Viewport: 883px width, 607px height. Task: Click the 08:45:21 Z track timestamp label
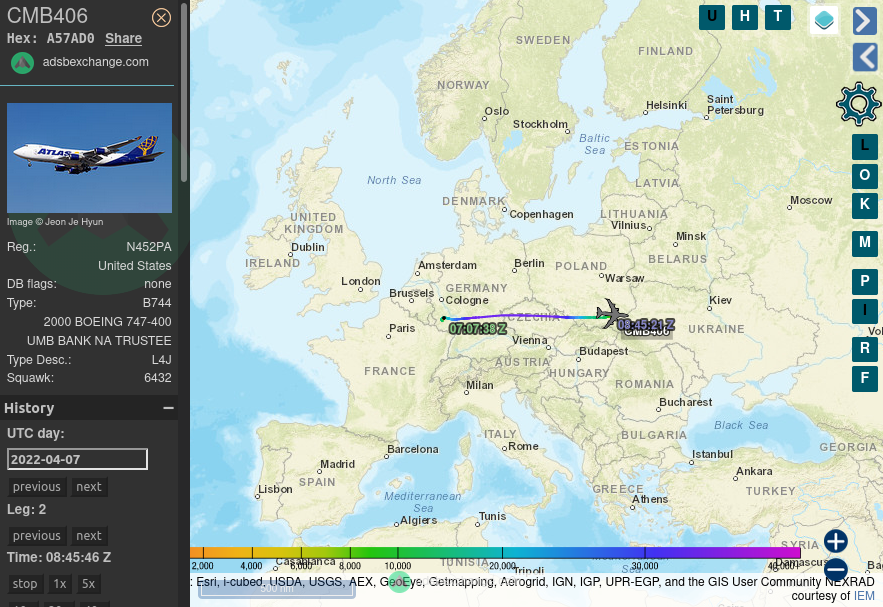click(x=645, y=325)
